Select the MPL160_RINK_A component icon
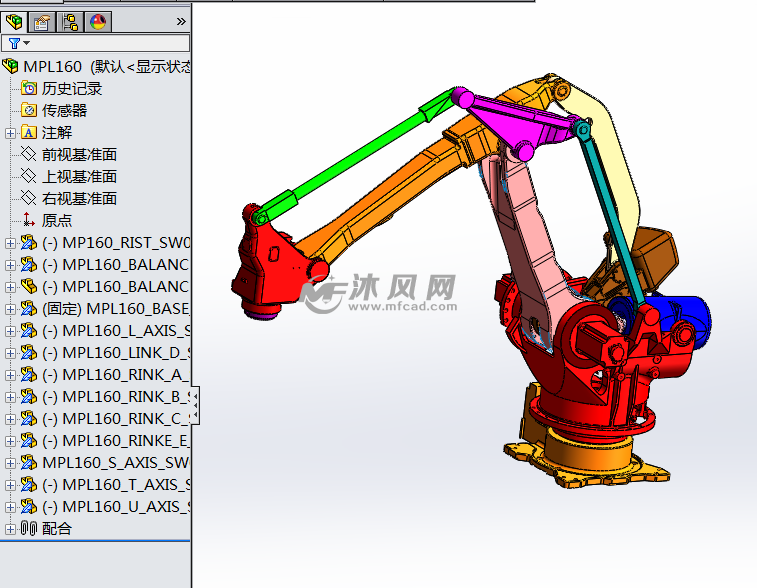757x588 pixels. click(x=29, y=375)
